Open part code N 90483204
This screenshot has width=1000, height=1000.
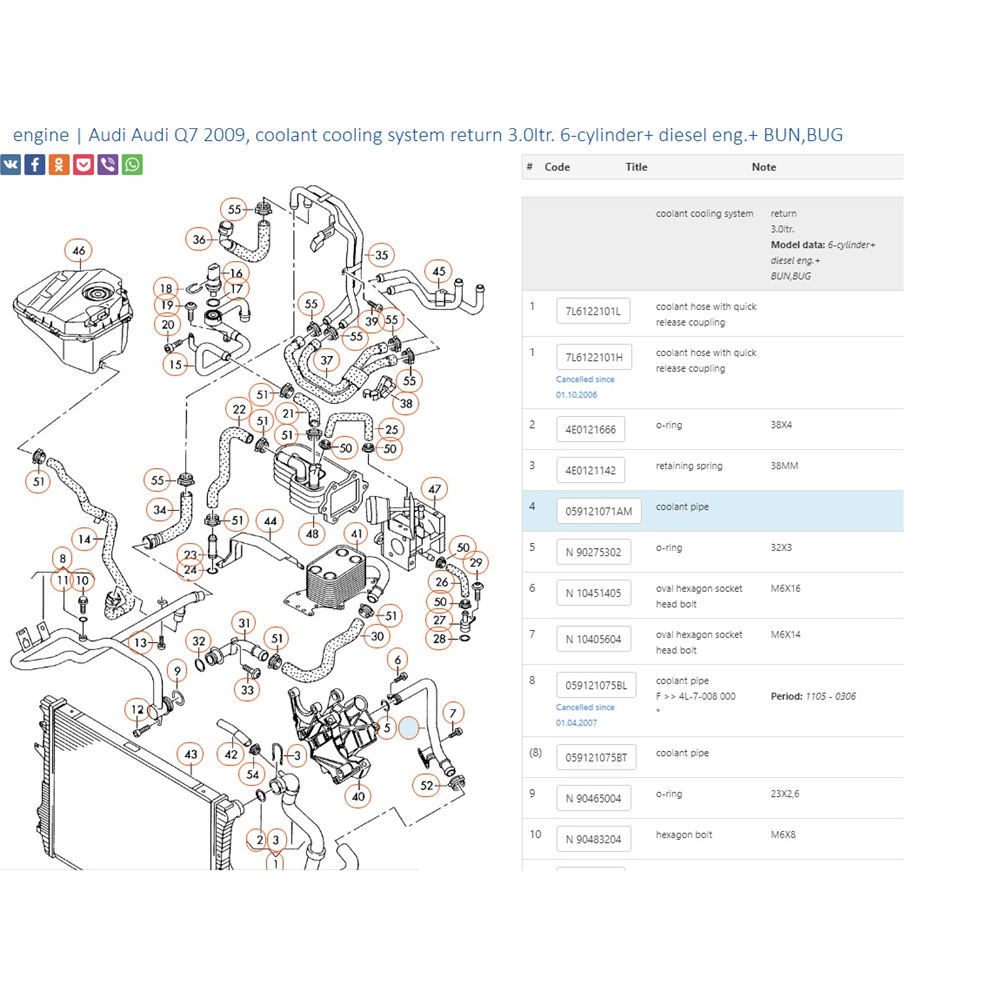594,839
